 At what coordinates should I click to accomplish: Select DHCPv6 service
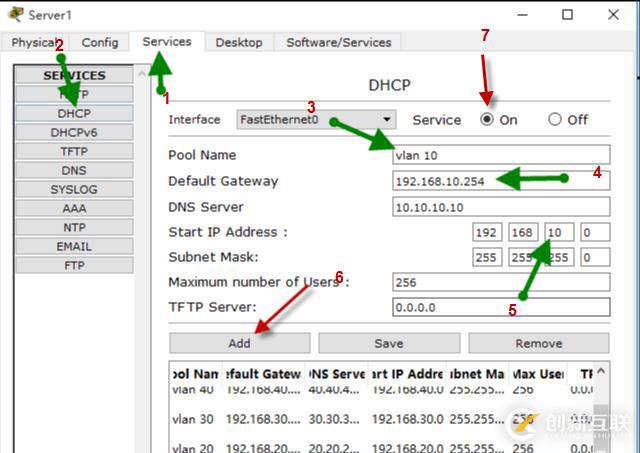pos(74,133)
